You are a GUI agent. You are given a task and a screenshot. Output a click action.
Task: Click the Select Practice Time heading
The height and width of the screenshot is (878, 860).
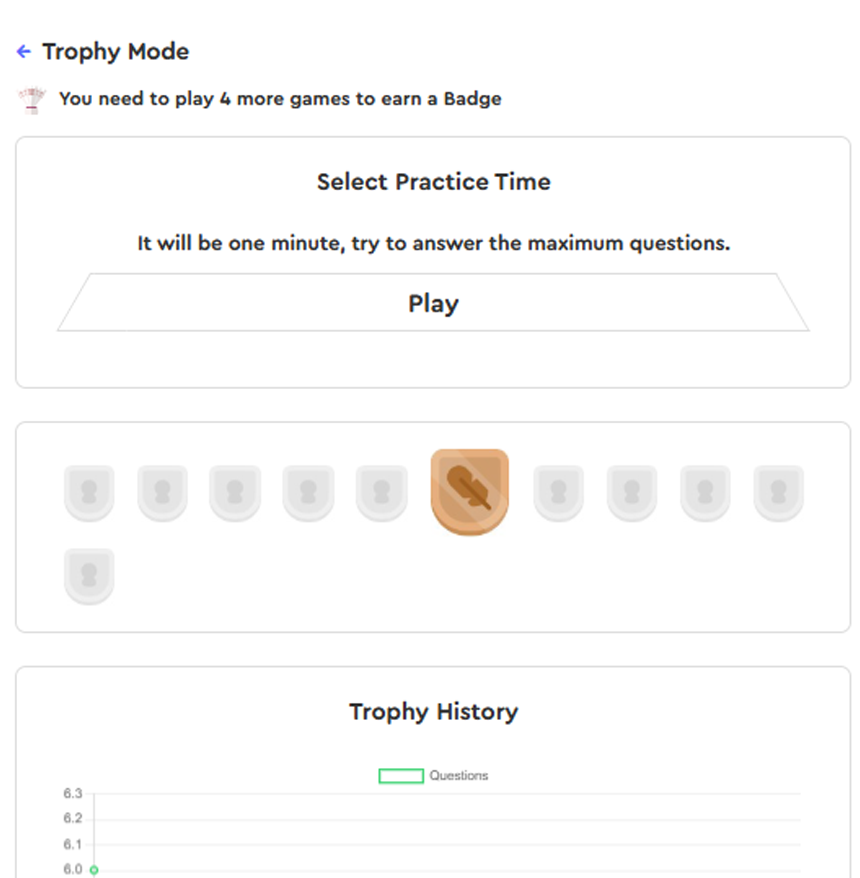[433, 182]
